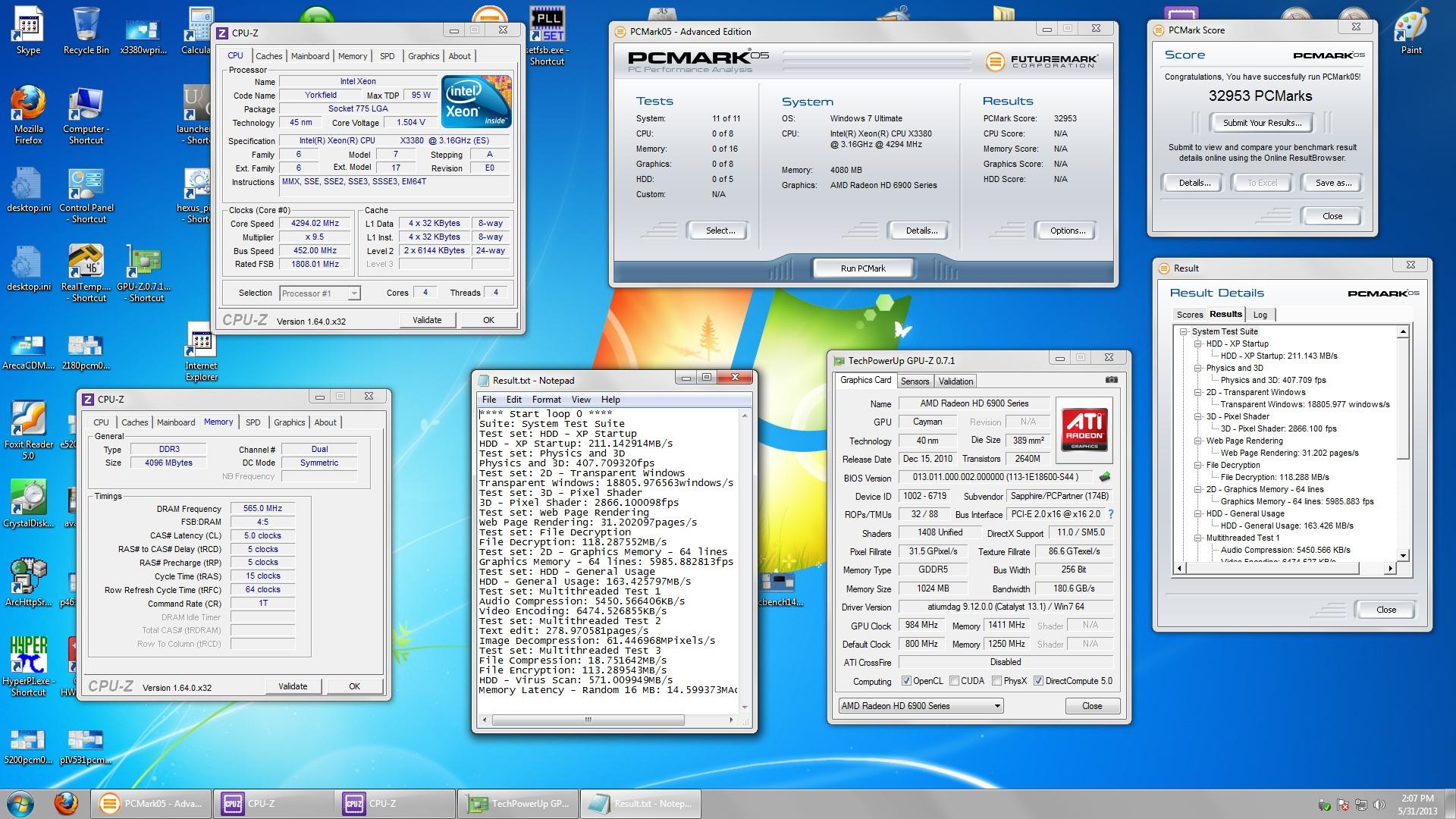Switch to Caches tab in top CPU-Z
Viewport: 1456px width, 819px height.
(x=268, y=56)
